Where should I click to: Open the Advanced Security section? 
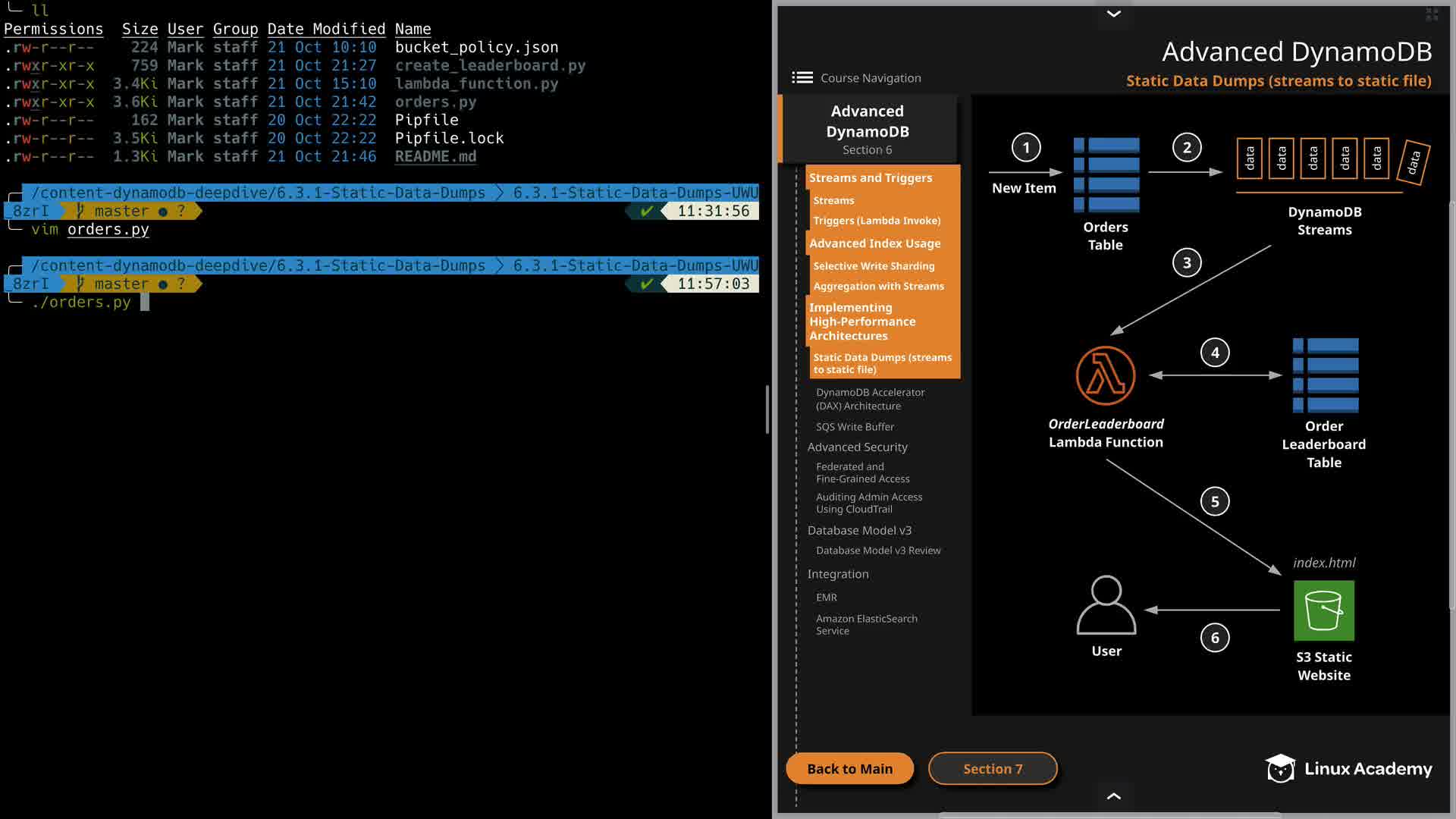tap(857, 447)
